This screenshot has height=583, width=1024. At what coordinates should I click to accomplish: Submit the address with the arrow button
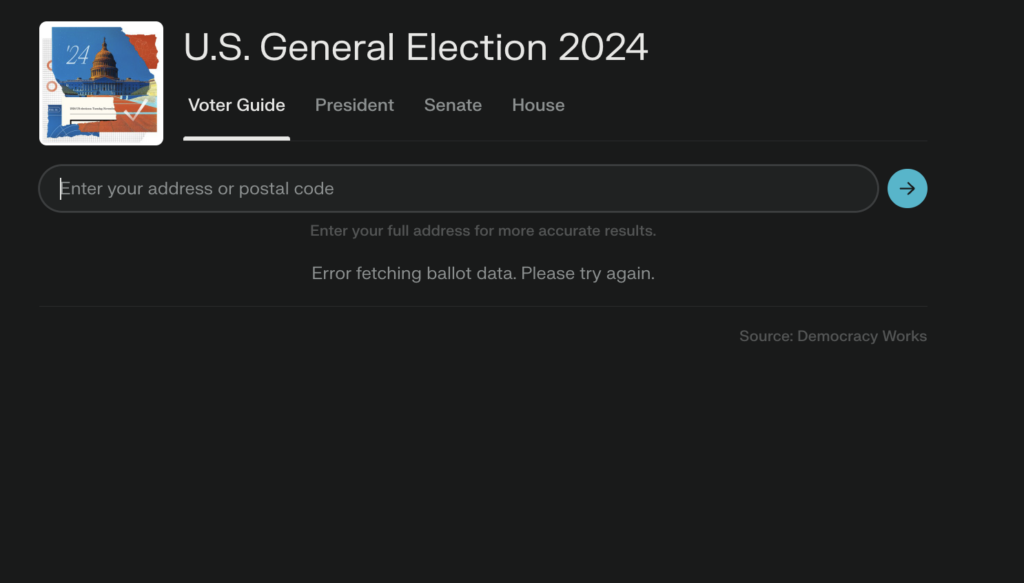[907, 188]
